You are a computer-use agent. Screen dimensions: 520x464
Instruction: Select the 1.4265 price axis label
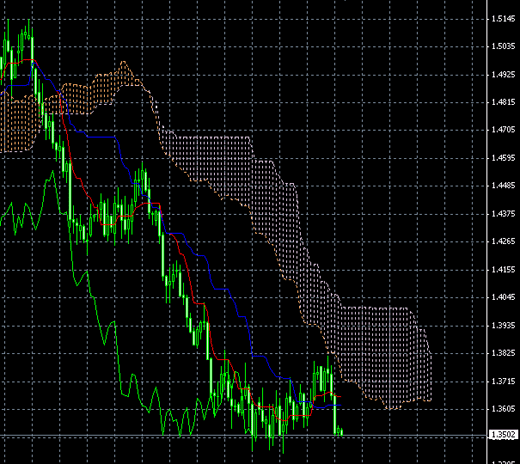click(x=504, y=241)
